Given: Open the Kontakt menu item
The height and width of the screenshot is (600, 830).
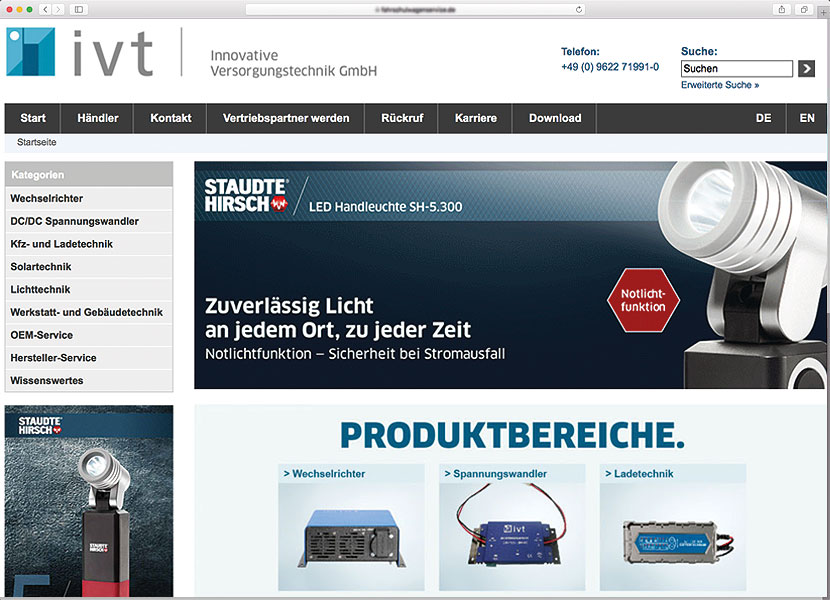Looking at the screenshot, I should (170, 118).
